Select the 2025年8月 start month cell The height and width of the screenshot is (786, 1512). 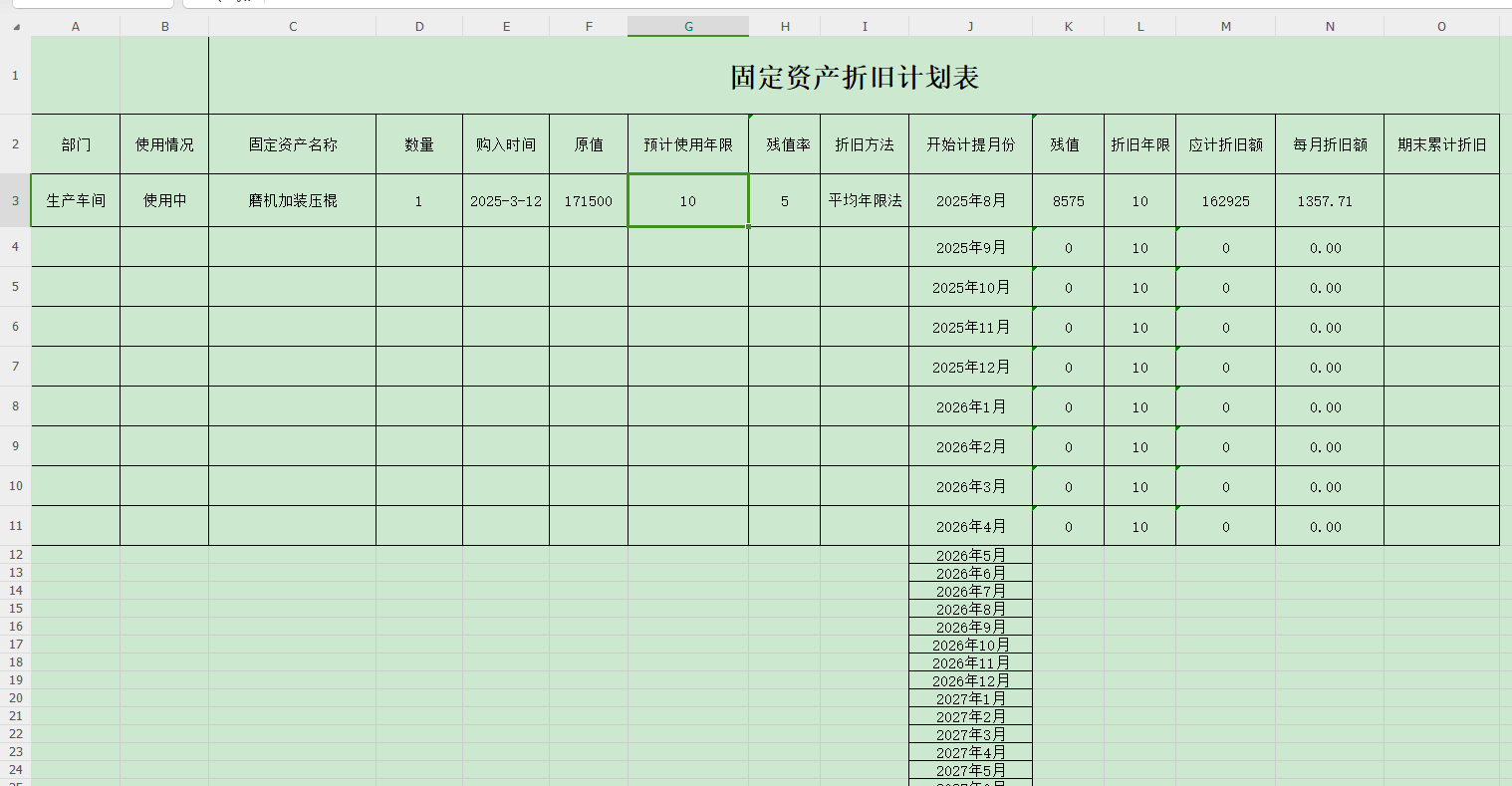coord(970,201)
